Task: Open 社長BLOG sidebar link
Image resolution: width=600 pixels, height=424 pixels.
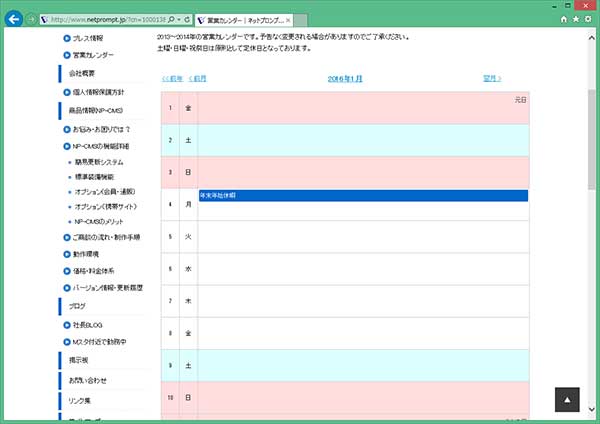Action: click(x=88, y=325)
